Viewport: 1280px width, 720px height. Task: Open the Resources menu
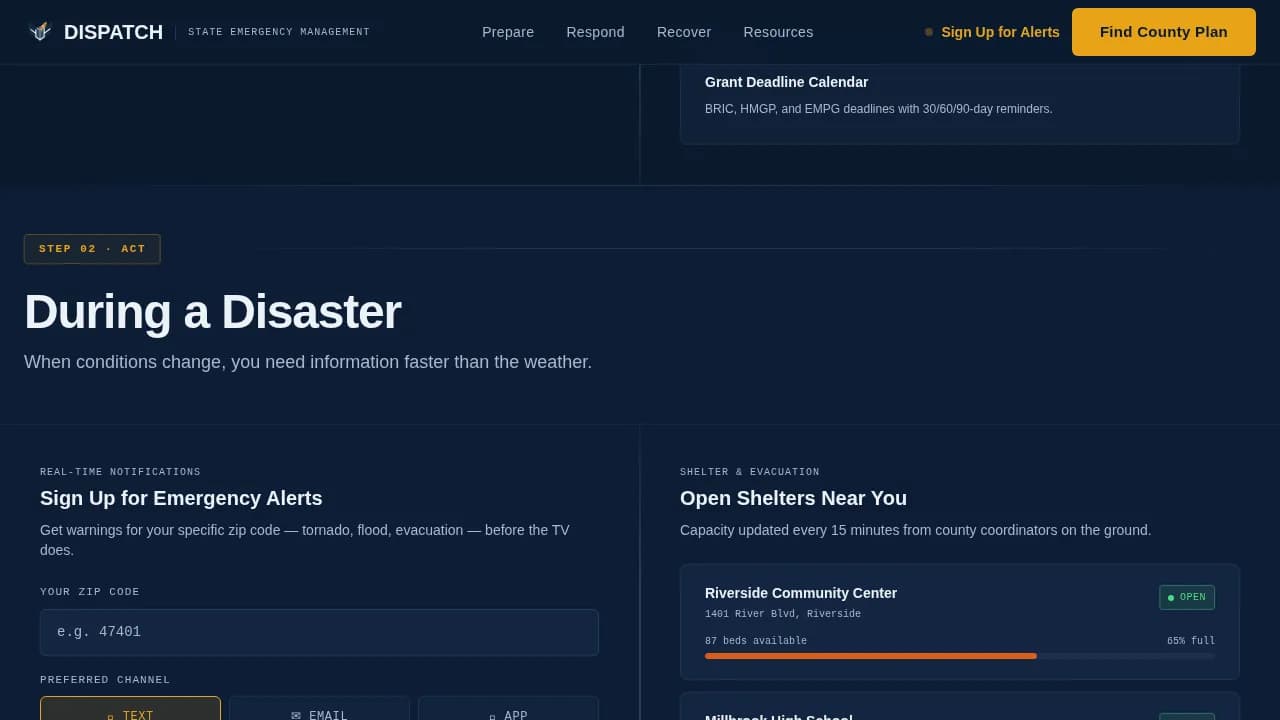(x=778, y=32)
